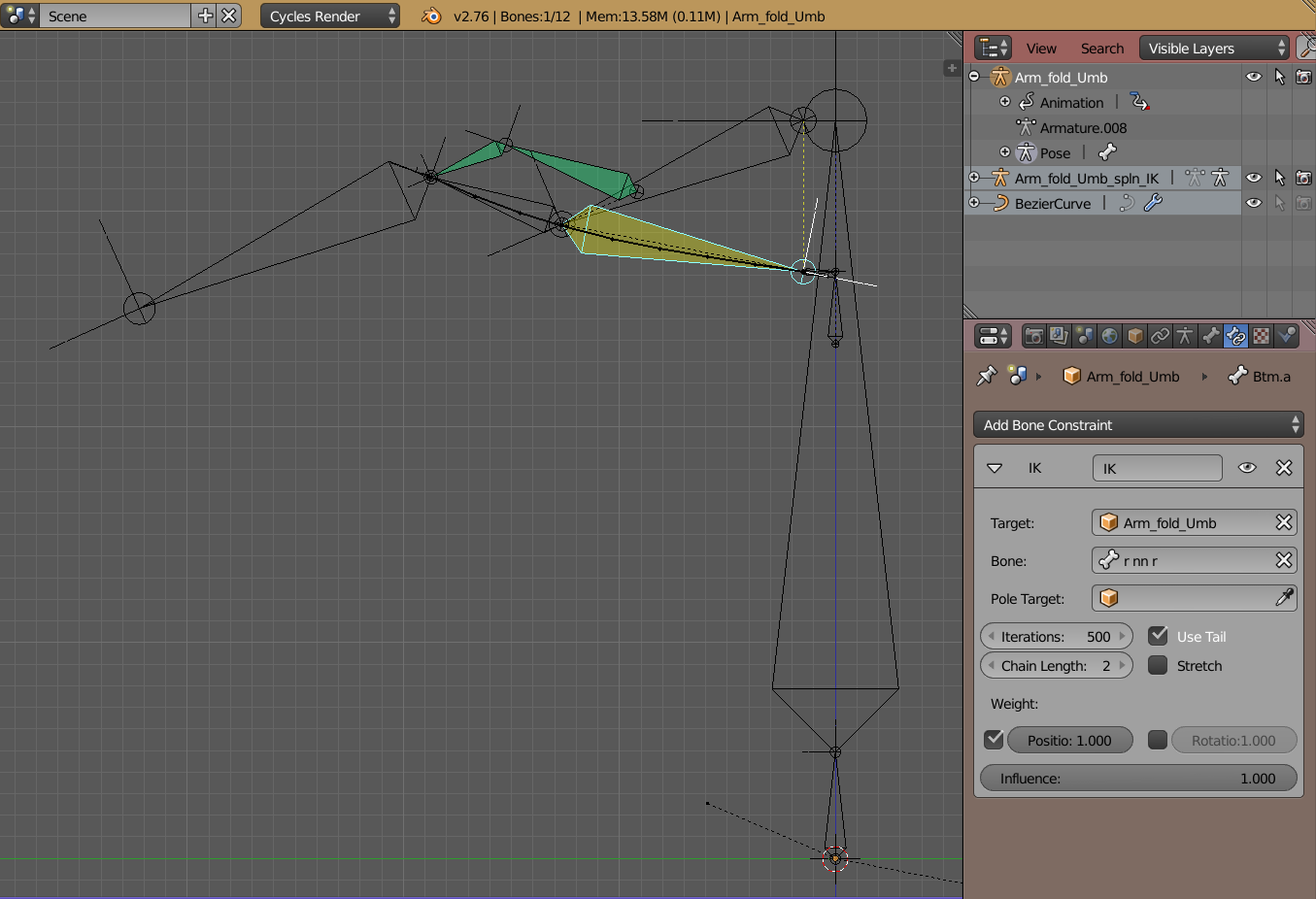Image resolution: width=1316 pixels, height=899 pixels.
Task: Open the Physics properties tab
Action: point(1286,336)
